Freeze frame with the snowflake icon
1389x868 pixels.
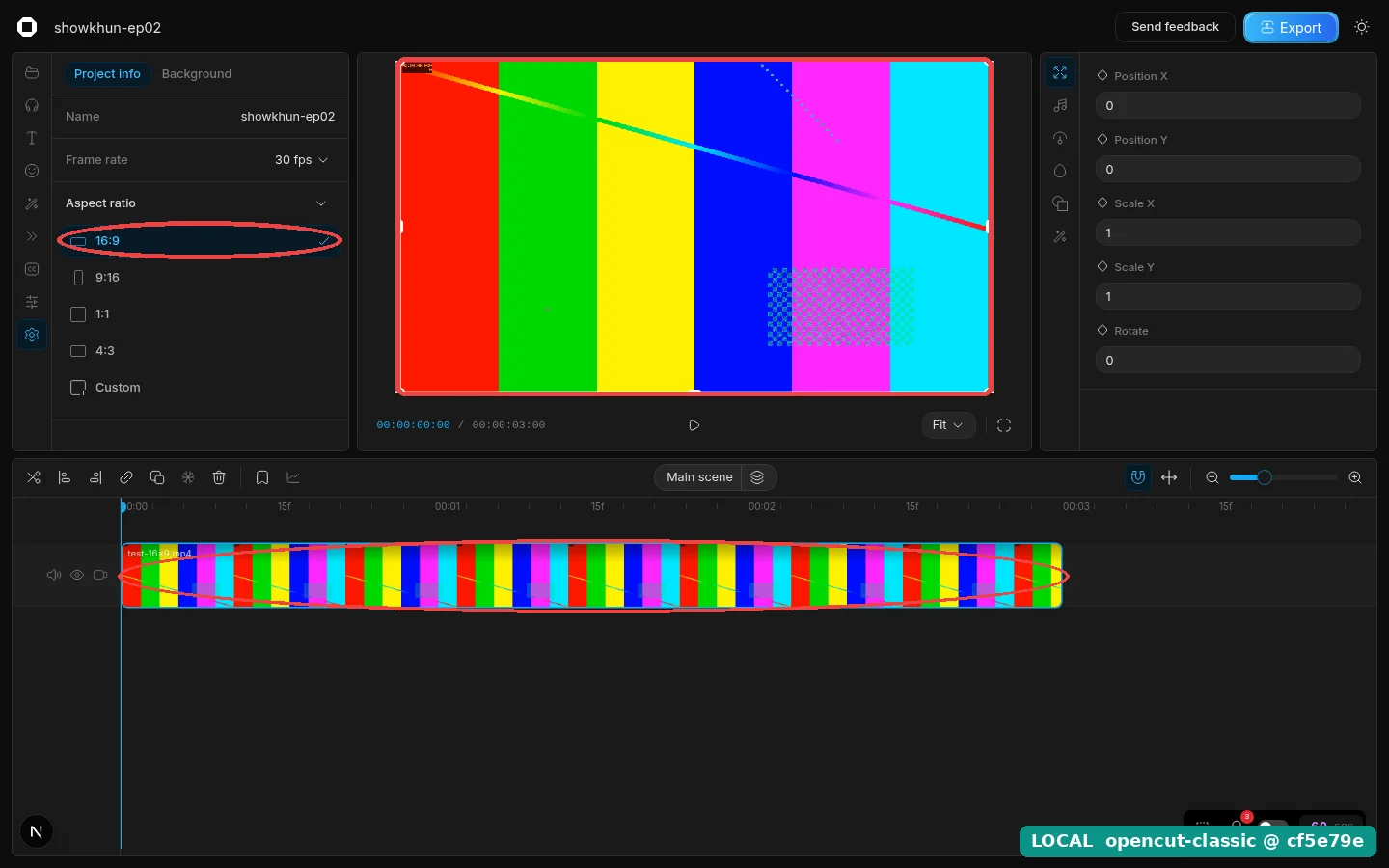(x=188, y=477)
